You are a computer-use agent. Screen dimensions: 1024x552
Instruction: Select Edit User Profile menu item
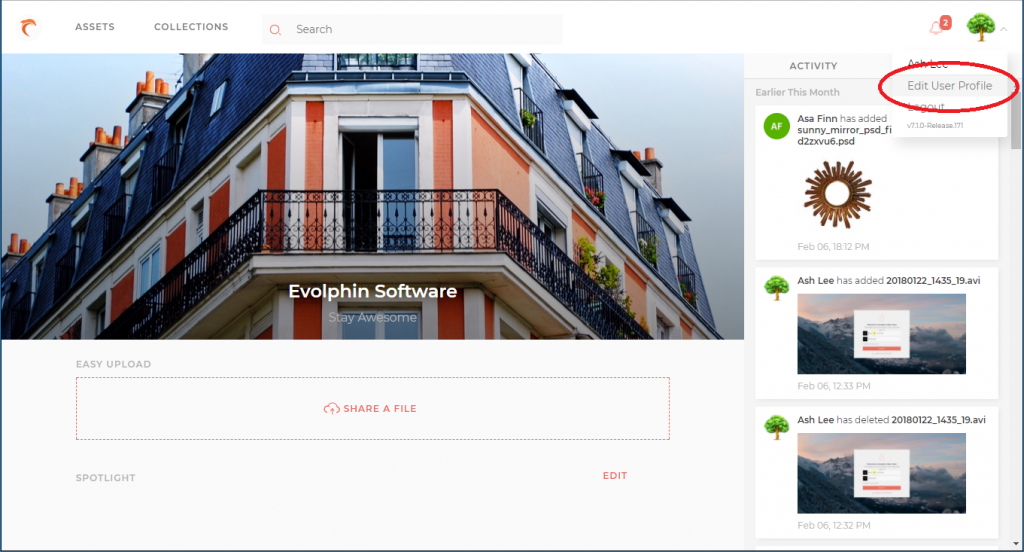click(950, 86)
